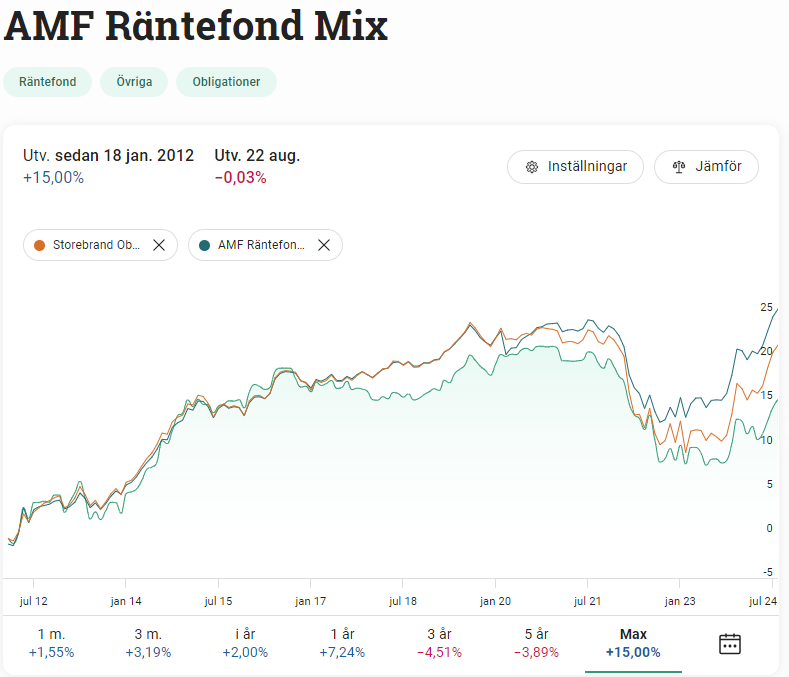The height and width of the screenshot is (677, 789).
Task: Click the Storebrand Ob... legend label
Action: pyautogui.click(x=96, y=245)
